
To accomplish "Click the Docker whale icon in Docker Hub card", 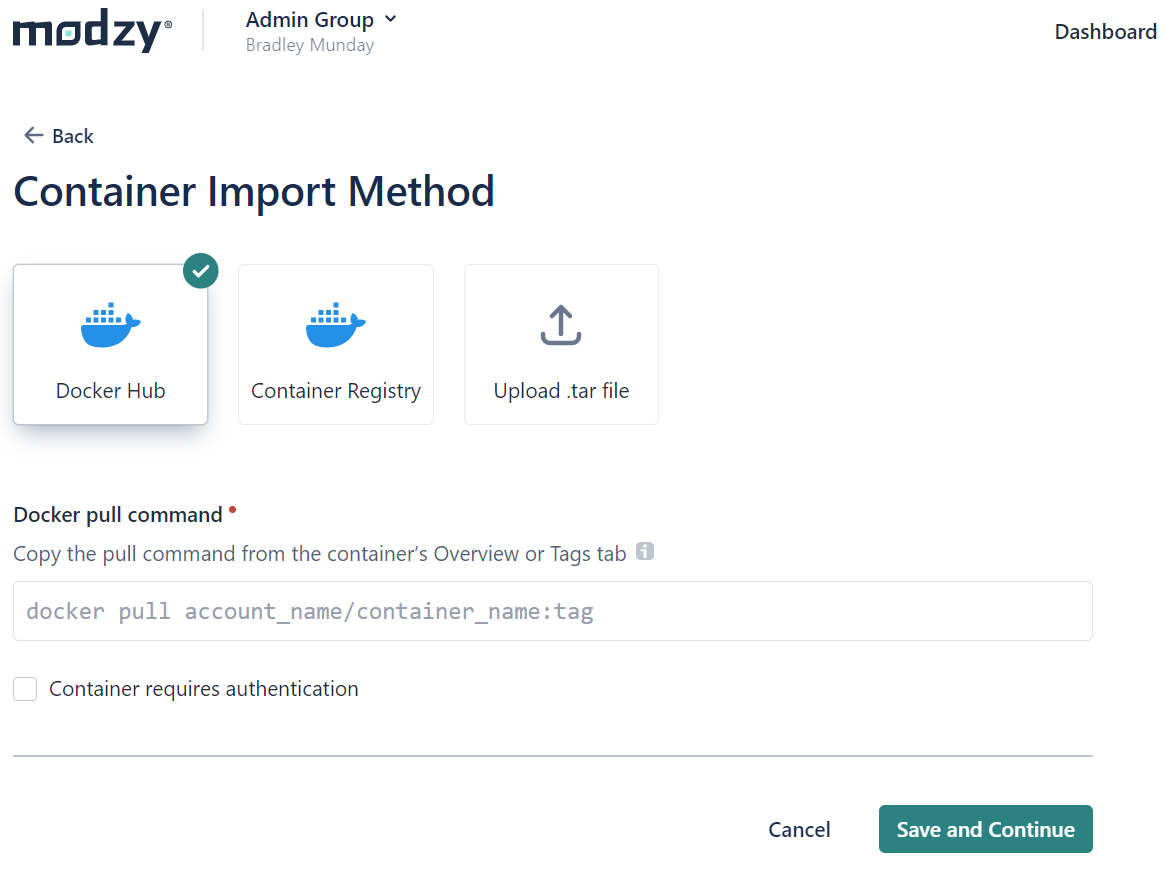I will point(111,325).
